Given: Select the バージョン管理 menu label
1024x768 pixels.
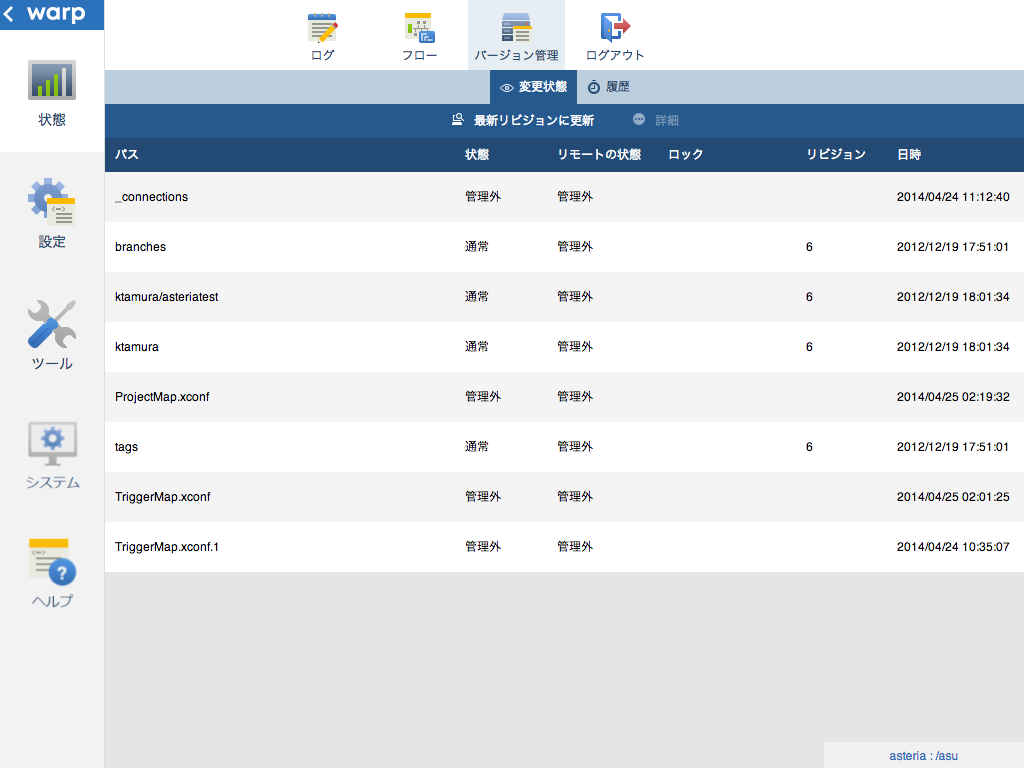Looking at the screenshot, I should click(x=516, y=56).
